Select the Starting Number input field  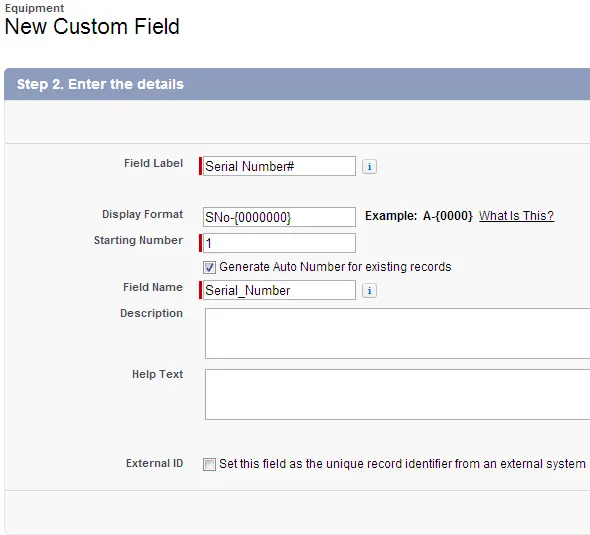click(x=279, y=243)
